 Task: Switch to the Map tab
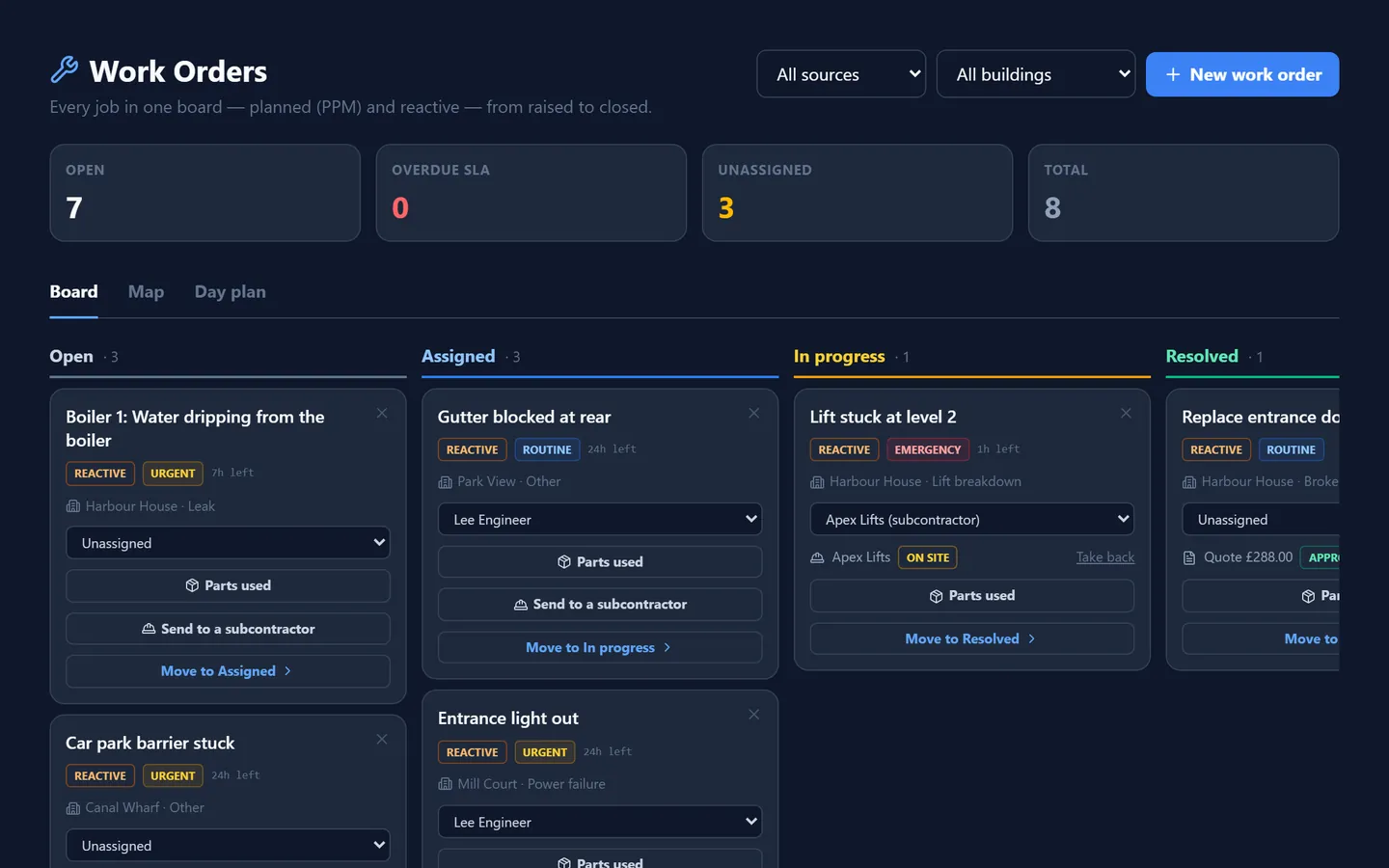coord(146,292)
